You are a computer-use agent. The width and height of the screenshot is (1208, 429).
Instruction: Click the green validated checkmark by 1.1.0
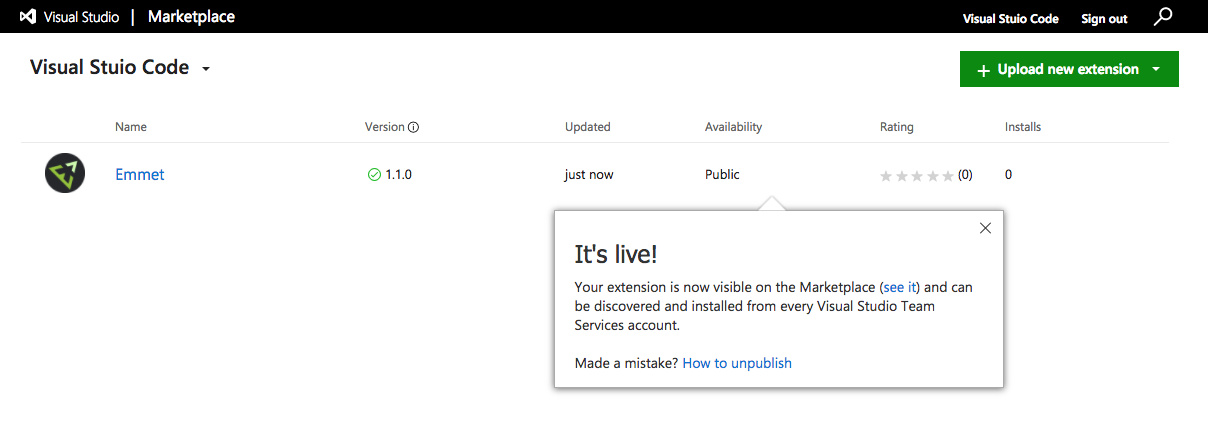click(374, 174)
